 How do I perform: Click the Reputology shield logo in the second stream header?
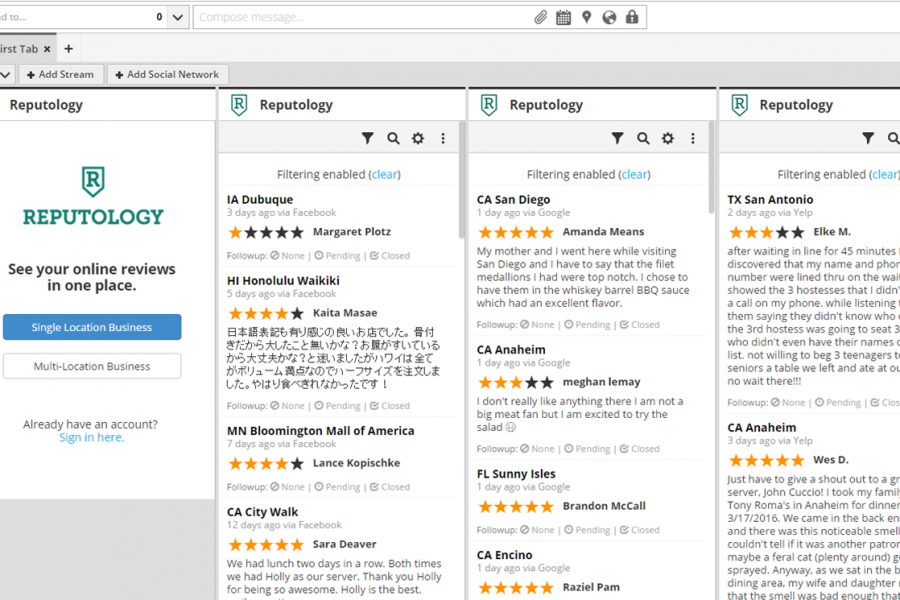pyautogui.click(x=239, y=105)
